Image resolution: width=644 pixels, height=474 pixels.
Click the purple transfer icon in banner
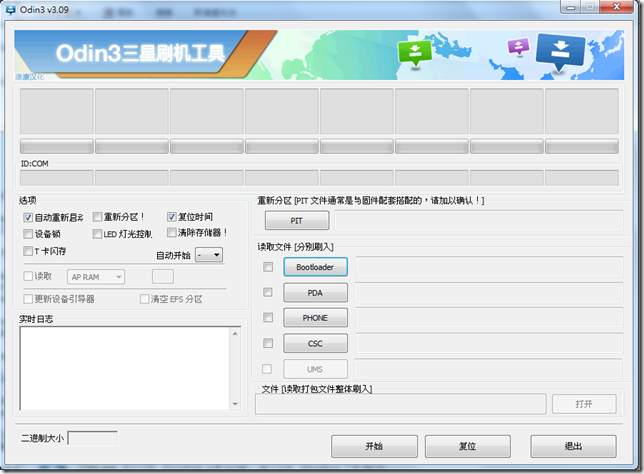[x=519, y=46]
